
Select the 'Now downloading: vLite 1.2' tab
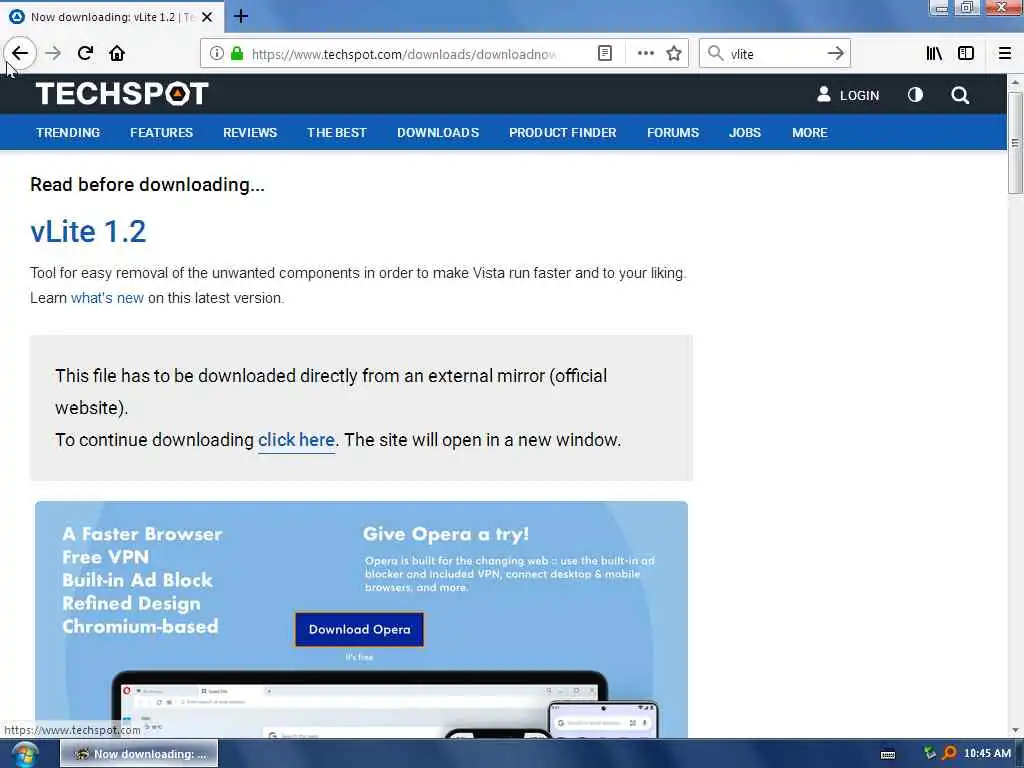coord(111,17)
